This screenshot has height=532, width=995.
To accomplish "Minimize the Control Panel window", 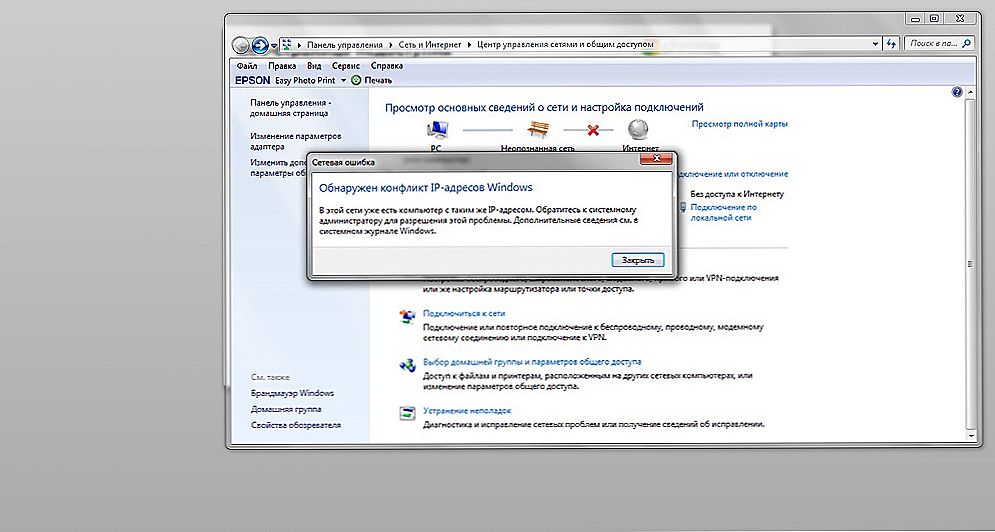I will (915, 19).
